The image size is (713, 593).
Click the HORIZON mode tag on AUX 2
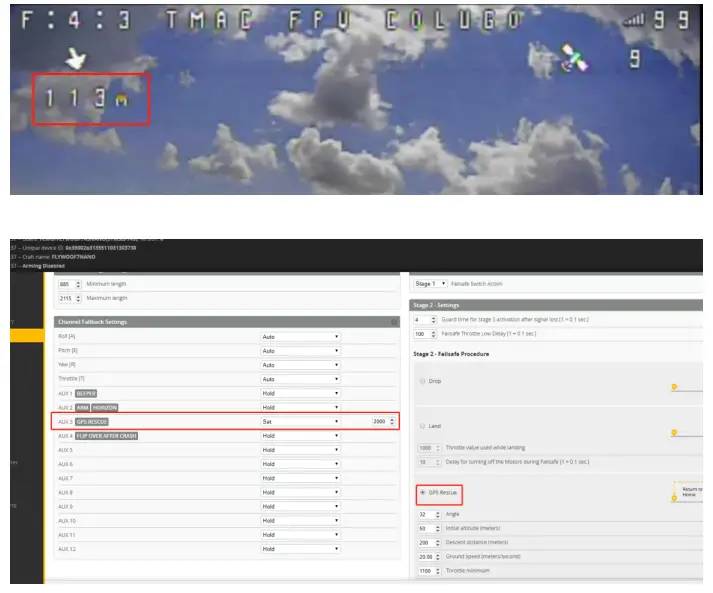(x=105, y=407)
